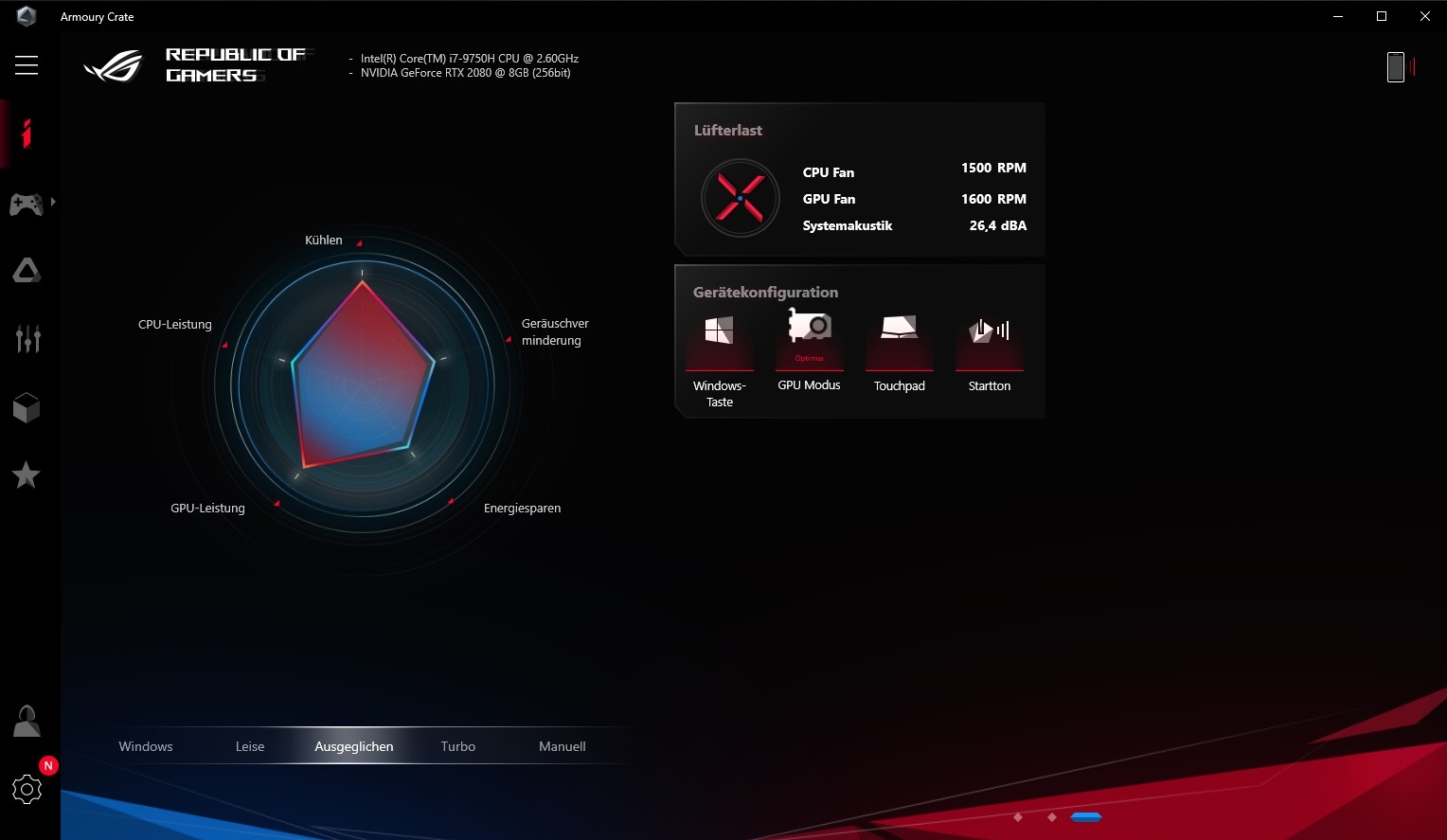Click the GPU-Leistung radar label
1447x840 pixels.
point(207,508)
